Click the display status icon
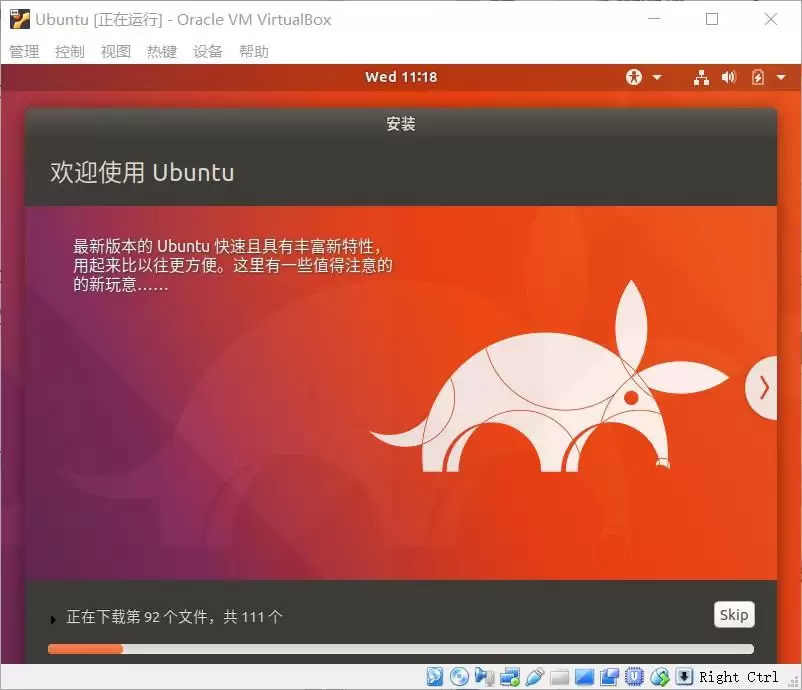This screenshot has height=690, width=802. click(x=584, y=676)
